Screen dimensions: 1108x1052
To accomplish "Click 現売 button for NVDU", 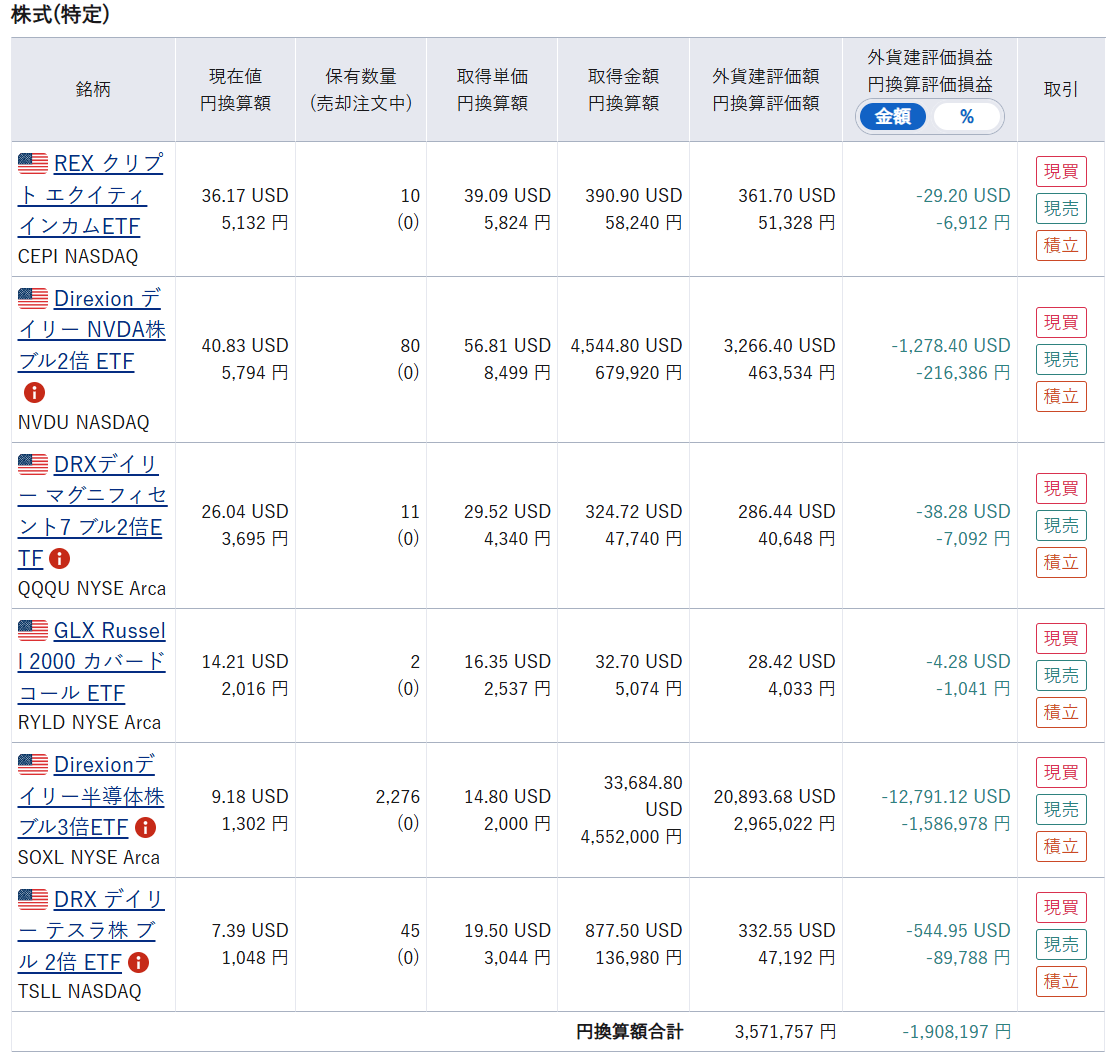I will click(x=1061, y=360).
